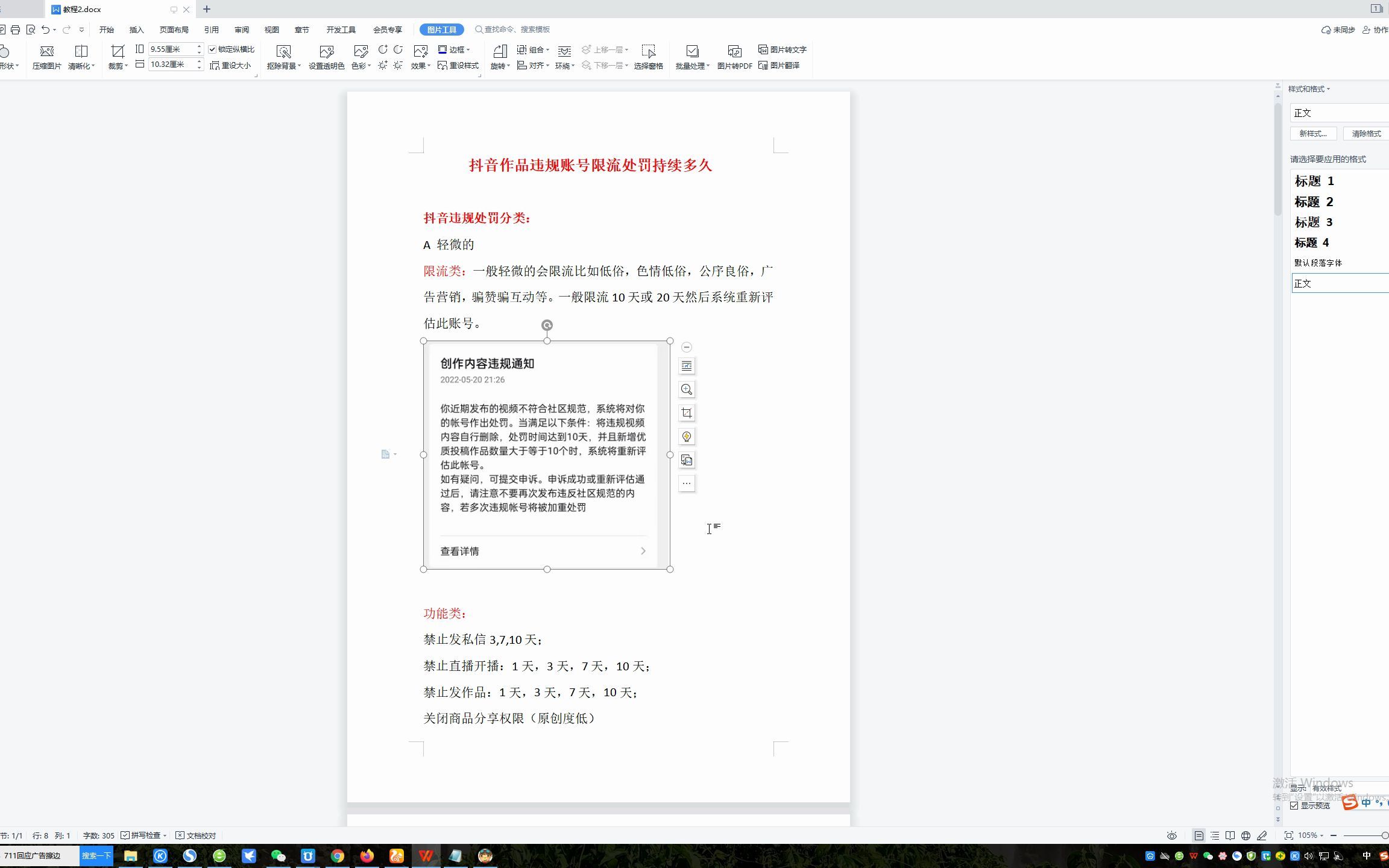Open the 裁剪 crop tool
The width and height of the screenshot is (1389, 868).
point(118,57)
